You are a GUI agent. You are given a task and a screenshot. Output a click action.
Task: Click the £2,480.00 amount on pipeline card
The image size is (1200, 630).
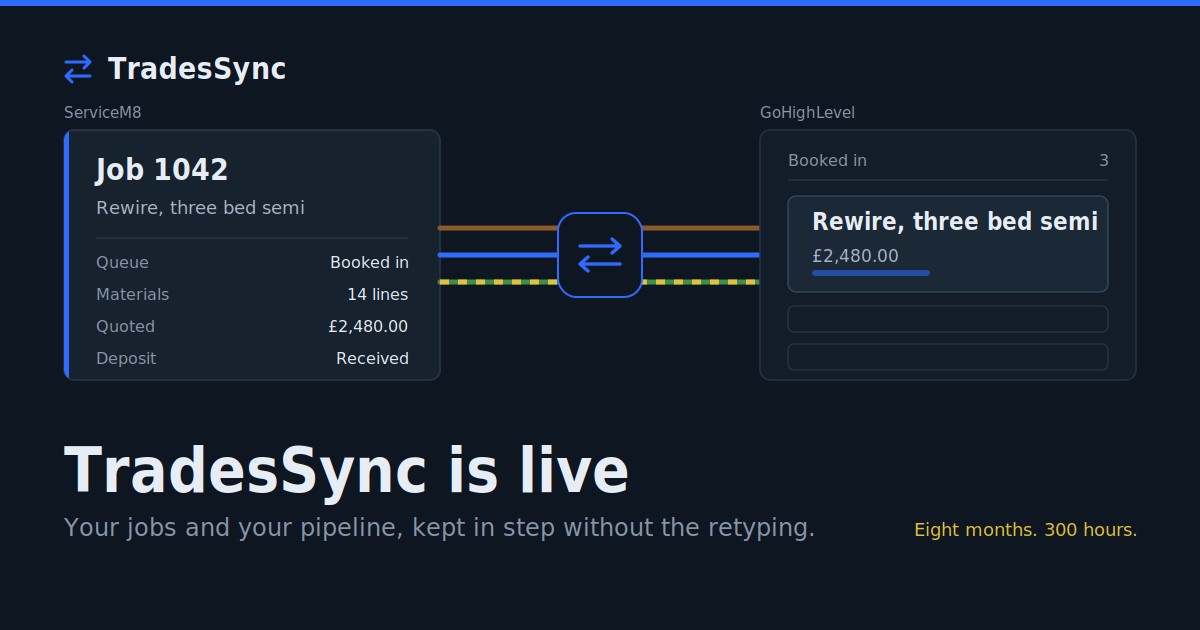point(855,257)
